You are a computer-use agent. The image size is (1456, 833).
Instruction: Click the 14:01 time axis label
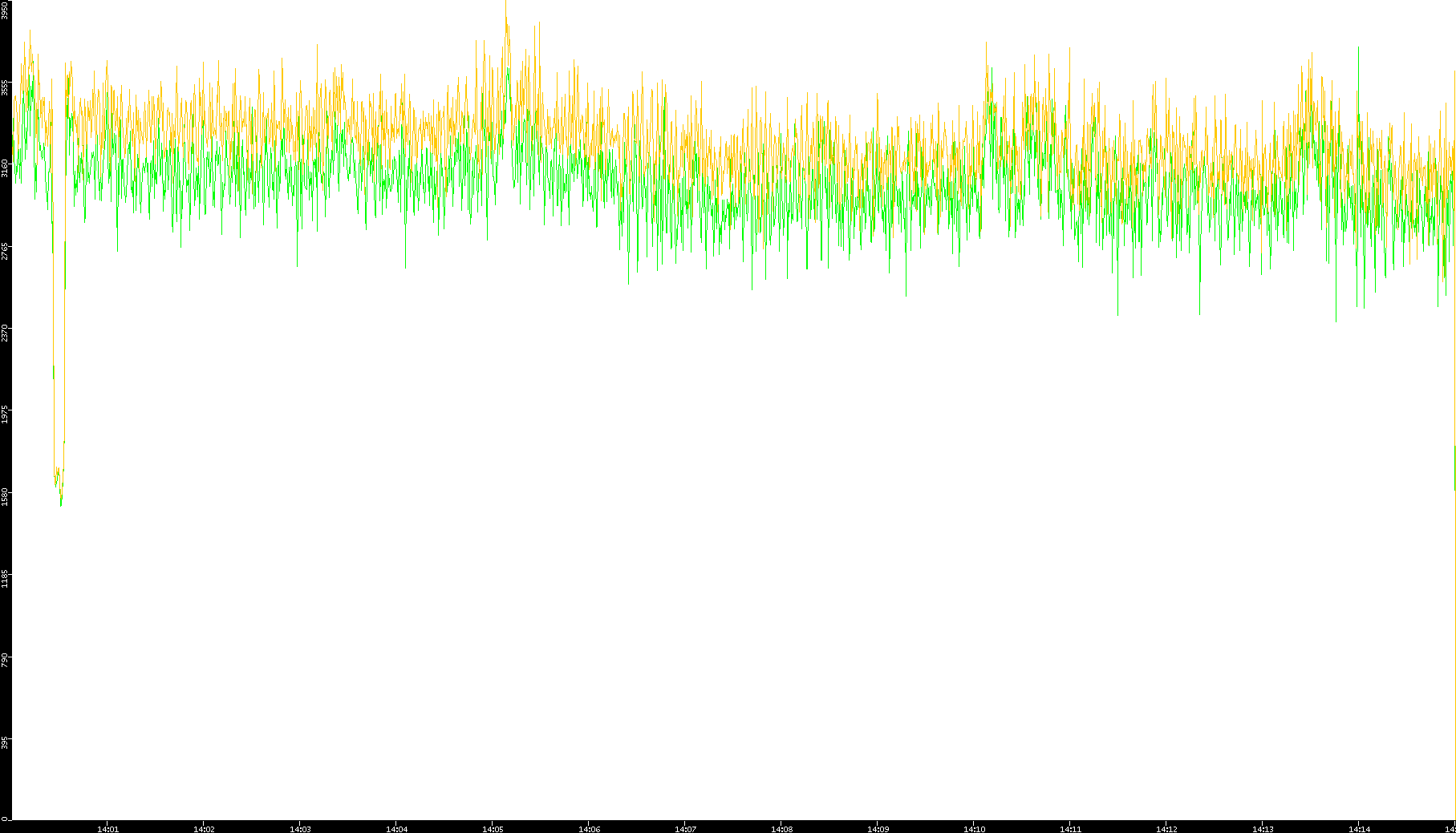pyautogui.click(x=107, y=829)
